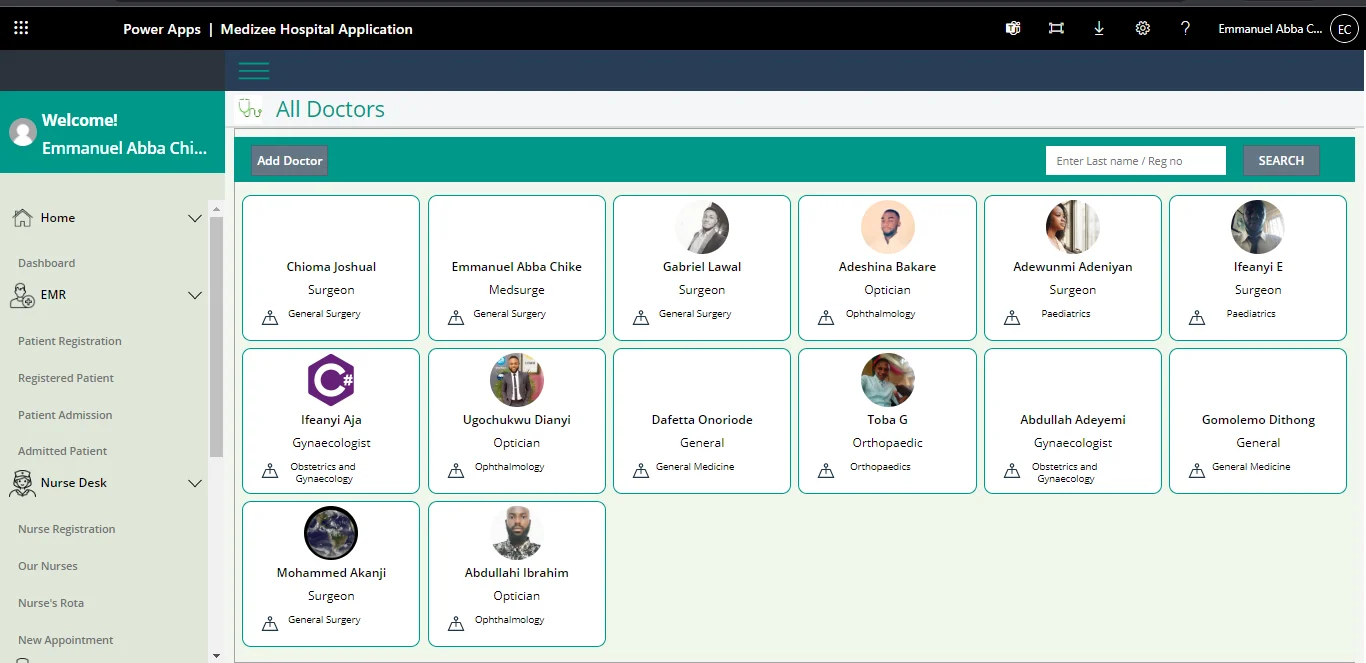The image size is (1366, 663).
Task: Collapse the Nurse Desk section chevron
Action: click(195, 483)
